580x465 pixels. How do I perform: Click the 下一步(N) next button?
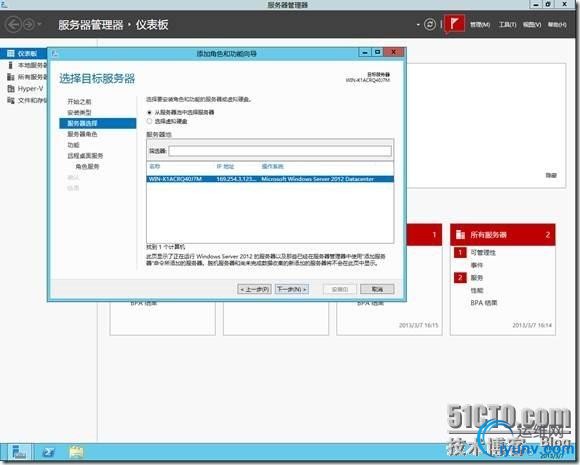[292, 289]
